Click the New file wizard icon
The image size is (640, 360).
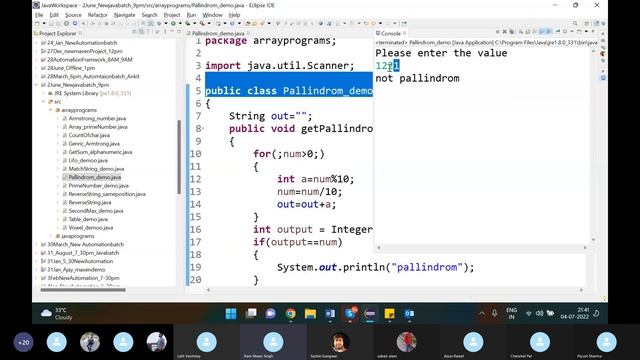pyautogui.click(x=37, y=23)
